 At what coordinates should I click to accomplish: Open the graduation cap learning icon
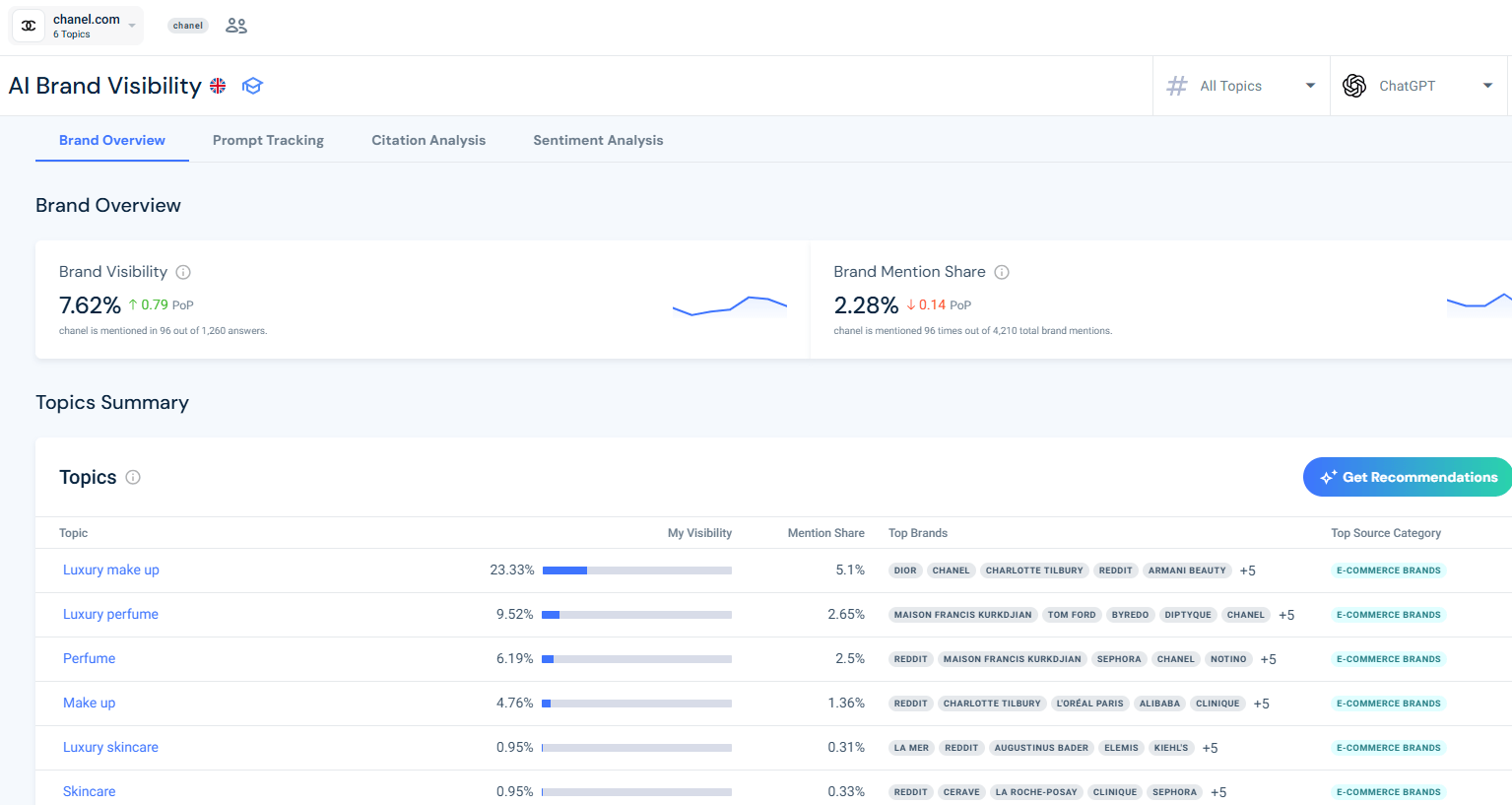click(x=252, y=86)
